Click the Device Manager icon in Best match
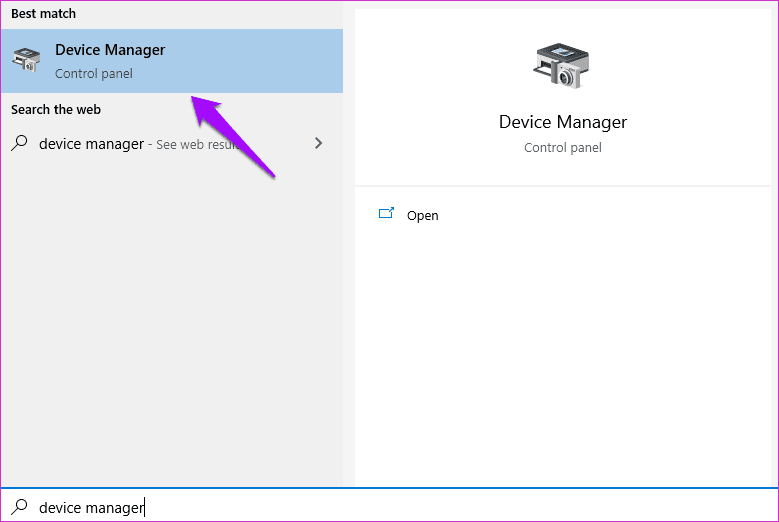The height and width of the screenshot is (522, 779). [x=26, y=60]
